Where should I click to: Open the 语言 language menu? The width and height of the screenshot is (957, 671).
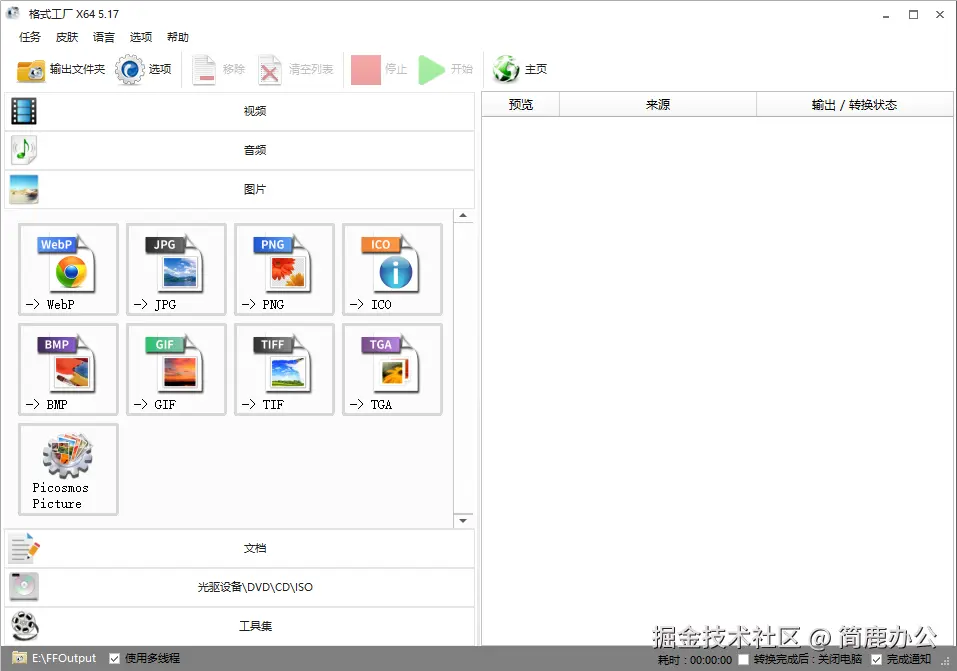tap(104, 37)
